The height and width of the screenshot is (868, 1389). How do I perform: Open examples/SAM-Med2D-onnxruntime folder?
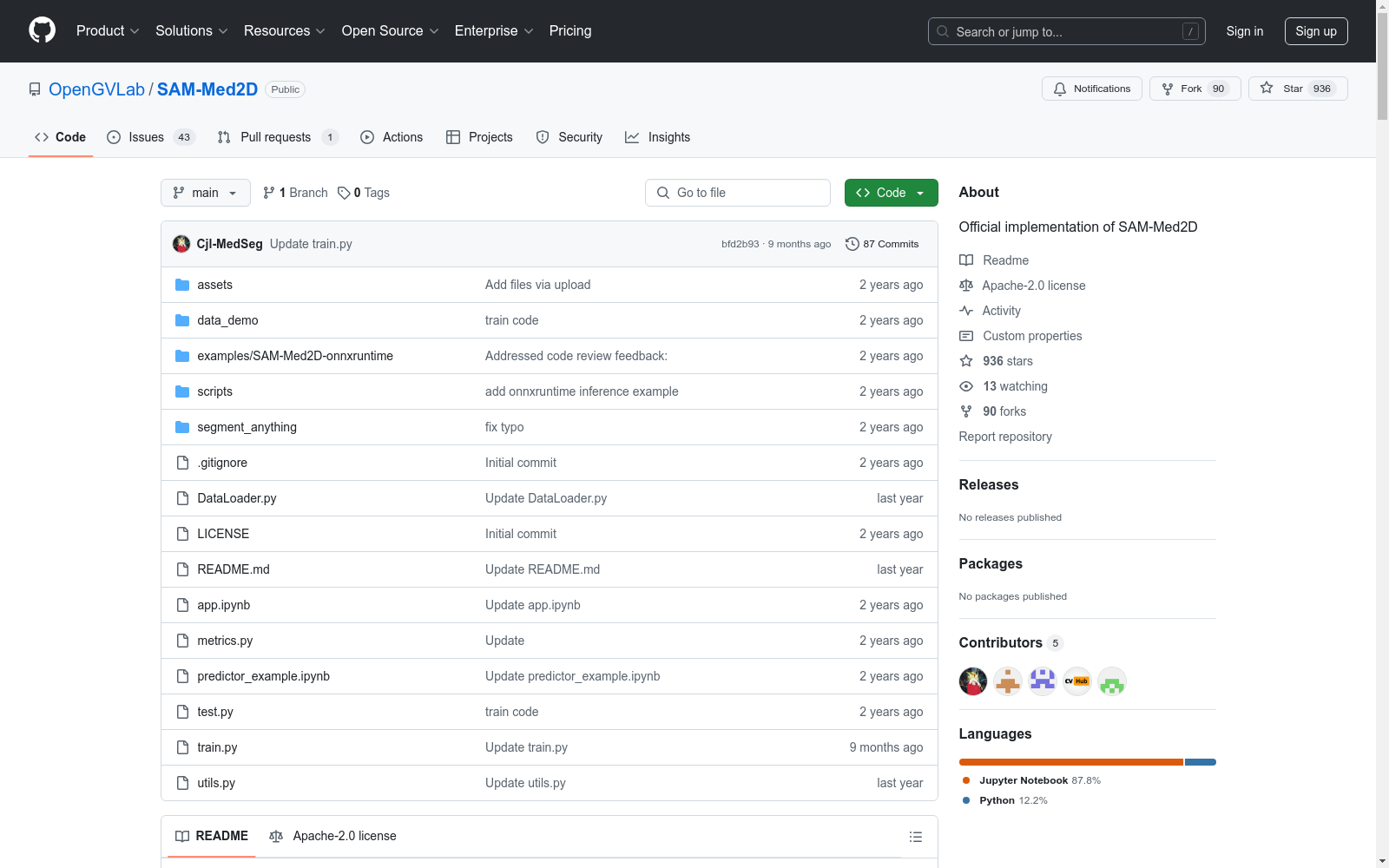click(295, 356)
